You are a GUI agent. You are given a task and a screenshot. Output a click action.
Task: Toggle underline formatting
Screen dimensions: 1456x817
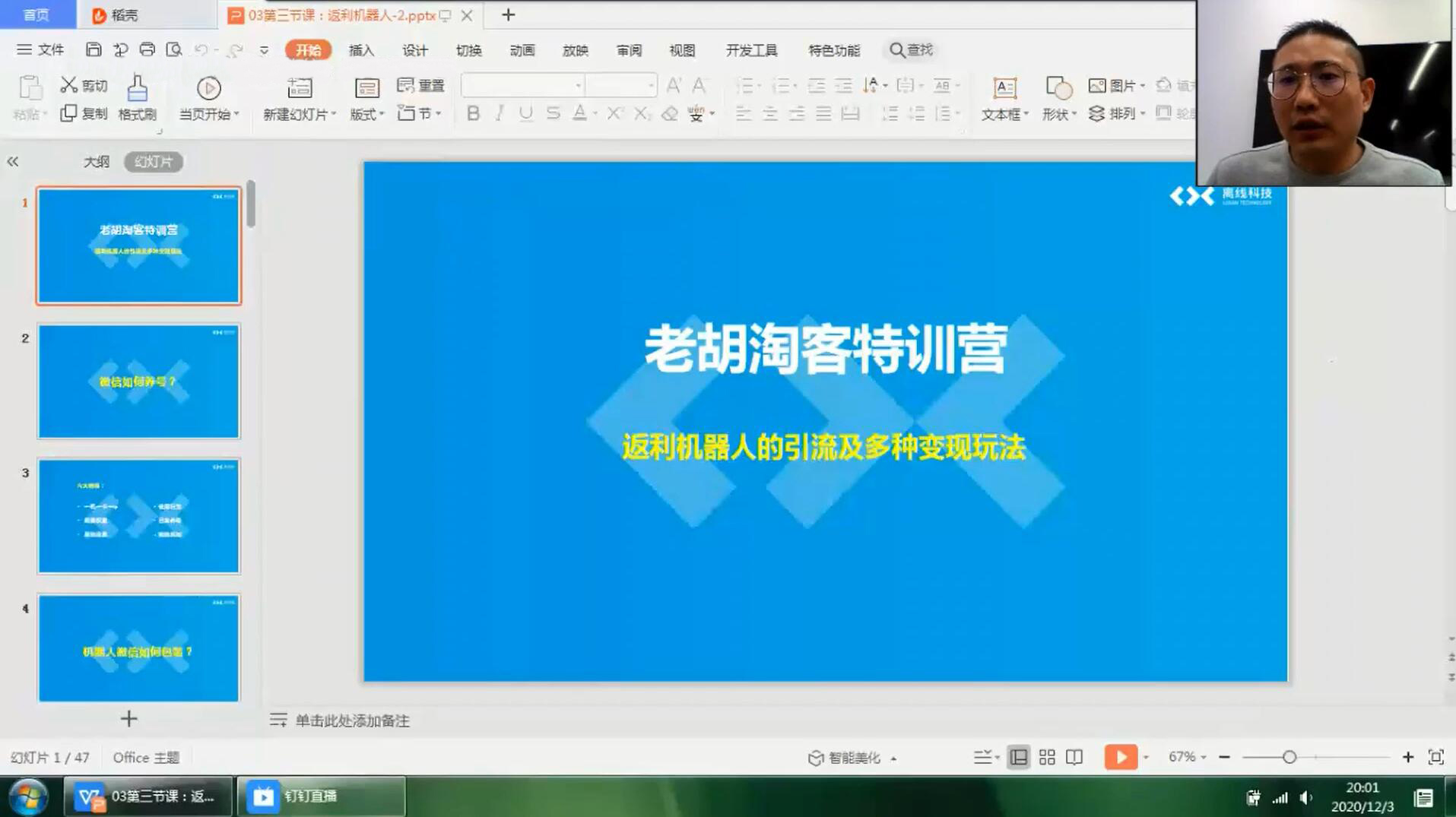point(525,113)
